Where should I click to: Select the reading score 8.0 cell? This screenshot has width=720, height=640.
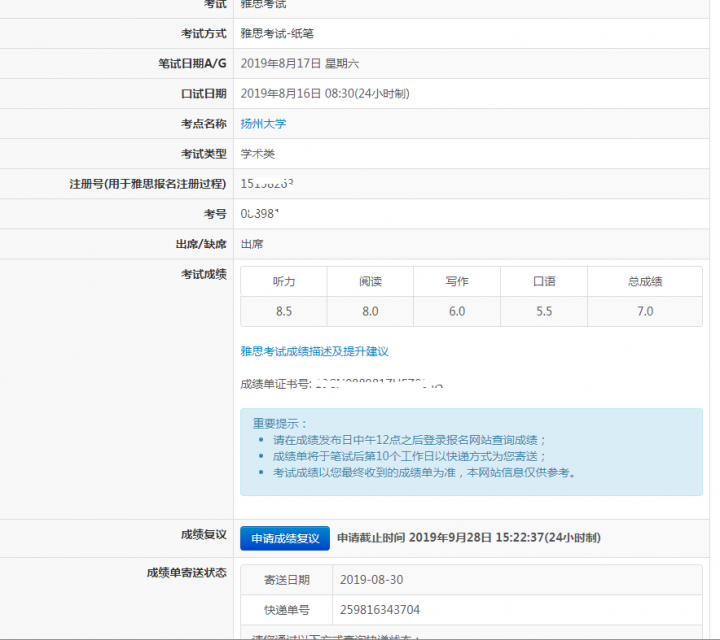pos(370,311)
